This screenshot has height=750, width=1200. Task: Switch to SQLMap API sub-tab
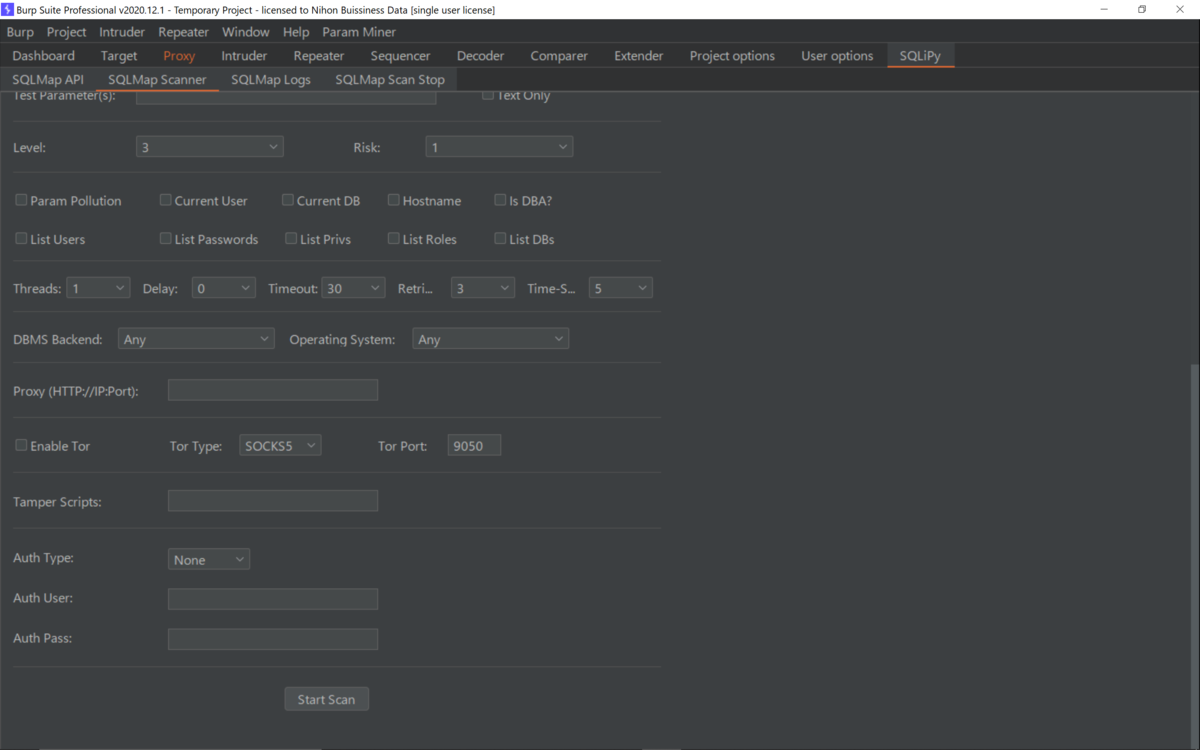pos(48,79)
